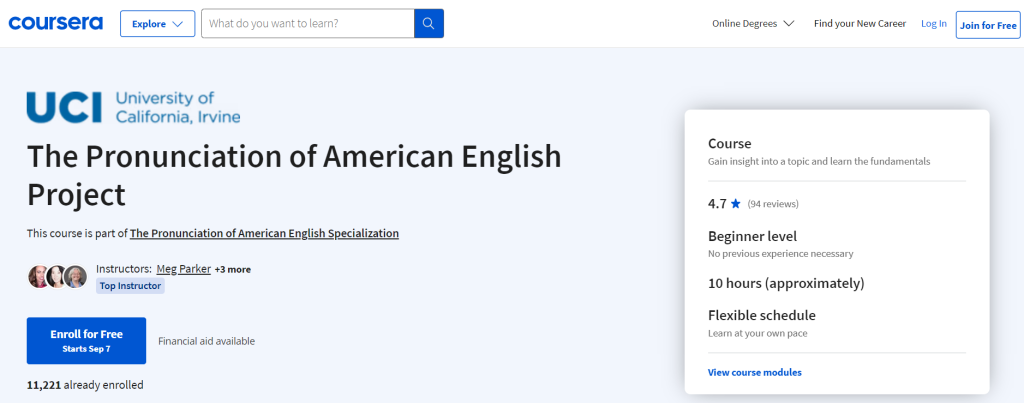The height and width of the screenshot is (403, 1024).
Task: Click the 'Course' heading in the info card
Action: [x=729, y=144]
